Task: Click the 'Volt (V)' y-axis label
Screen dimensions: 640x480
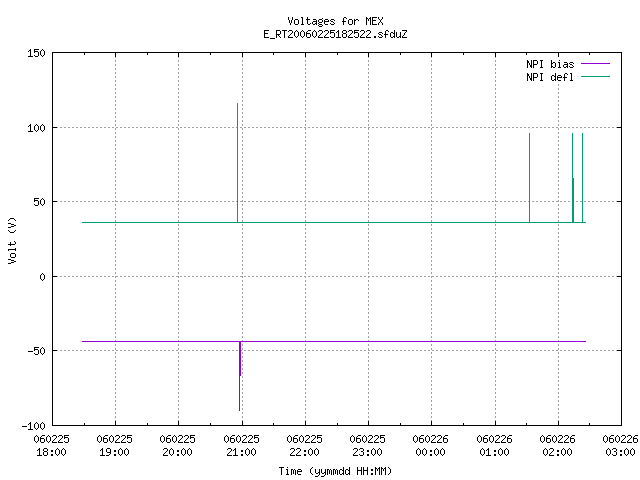Action: tap(12, 240)
